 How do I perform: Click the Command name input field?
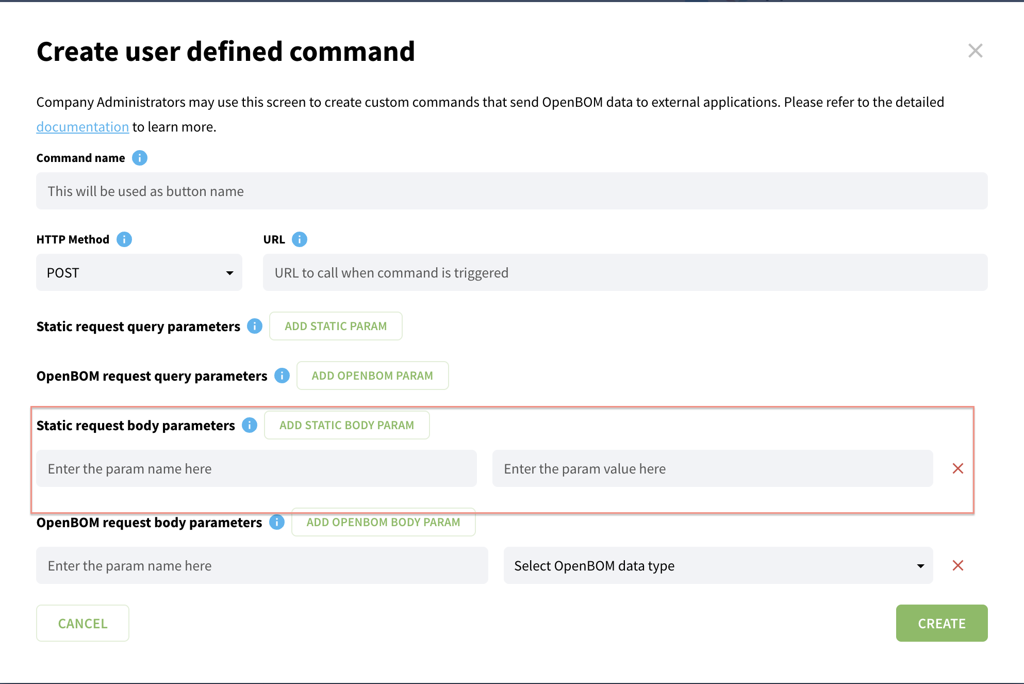point(511,191)
